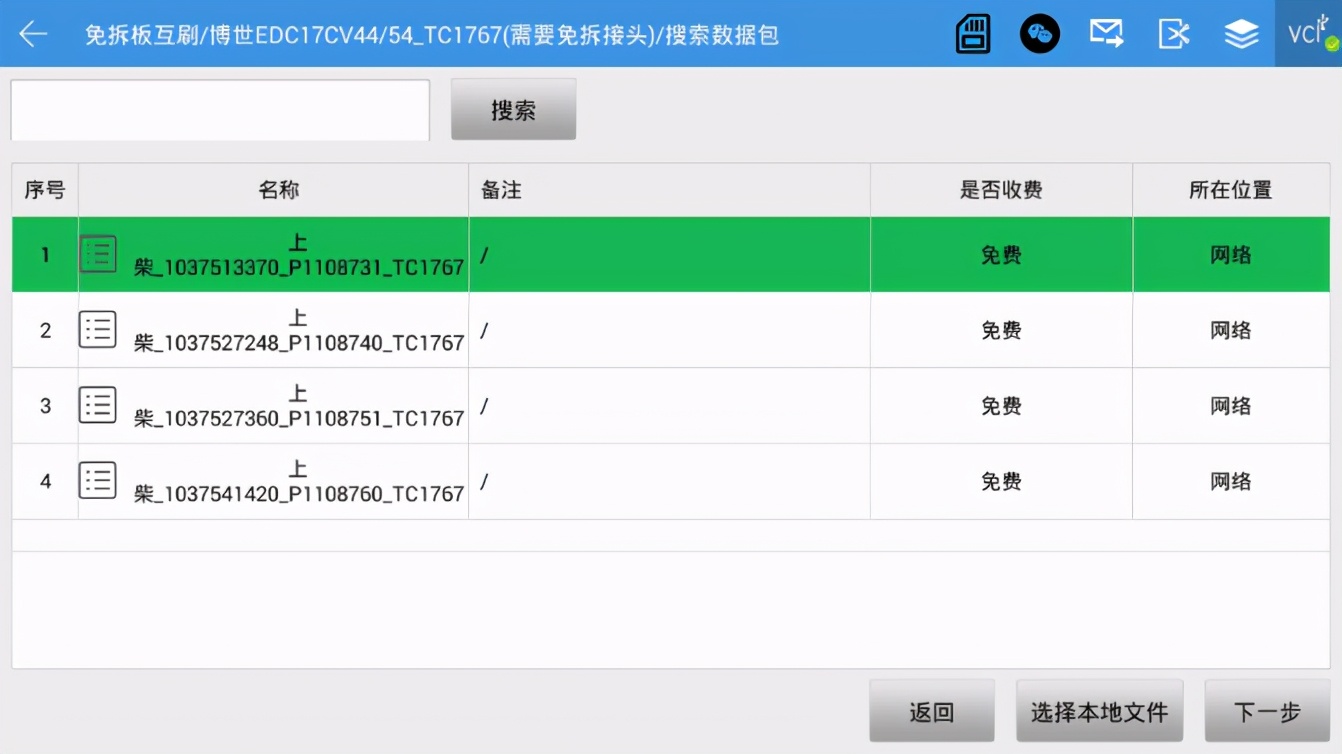
Task: Click 免费 in row 3
Action: tap(1001, 406)
